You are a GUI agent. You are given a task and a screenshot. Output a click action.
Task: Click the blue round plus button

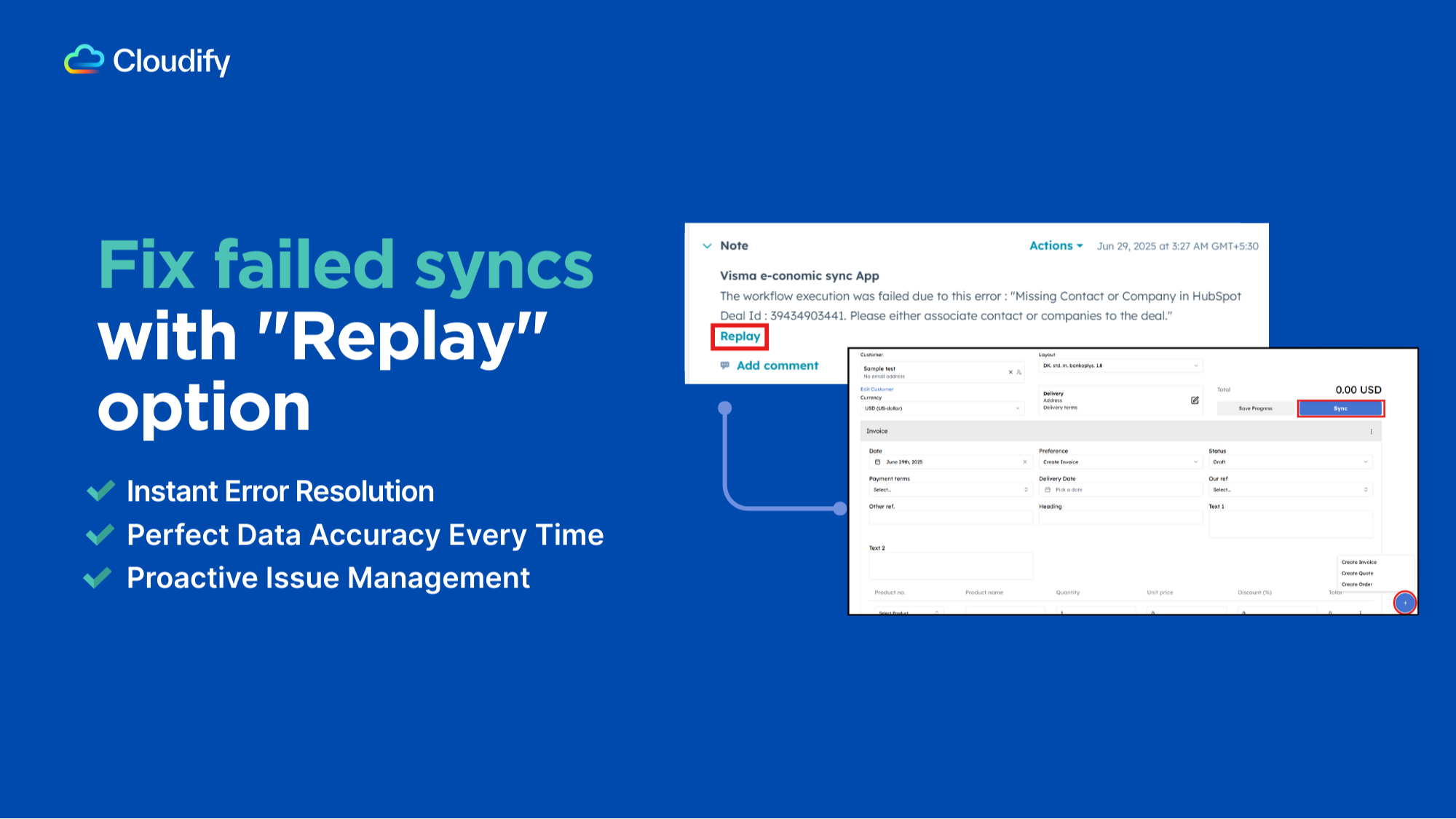coord(1405,603)
